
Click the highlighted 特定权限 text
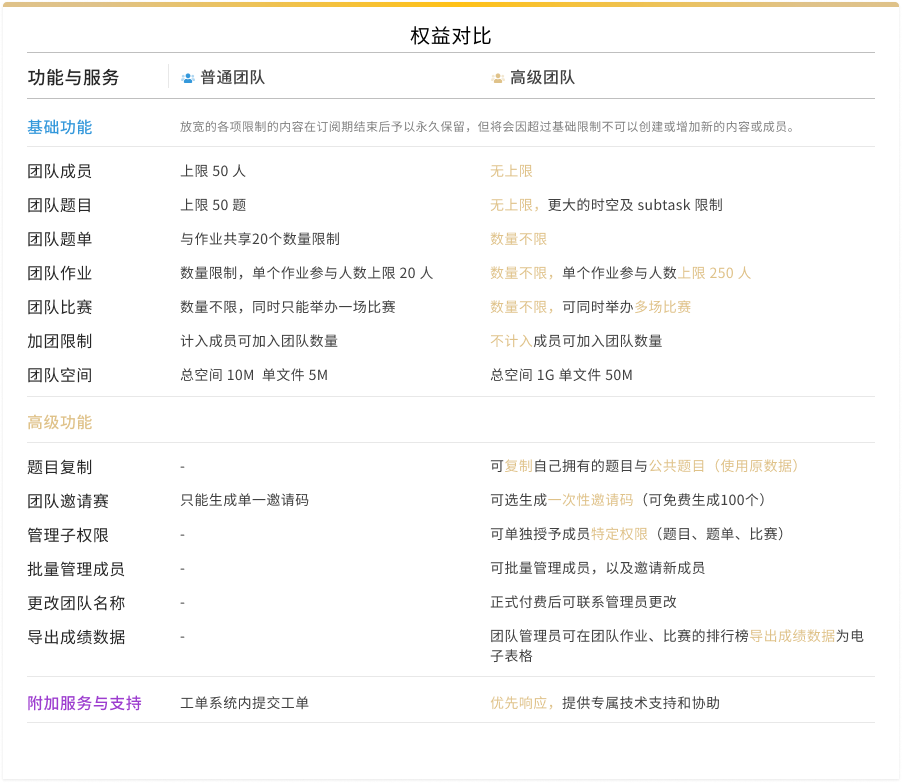[x=619, y=534]
